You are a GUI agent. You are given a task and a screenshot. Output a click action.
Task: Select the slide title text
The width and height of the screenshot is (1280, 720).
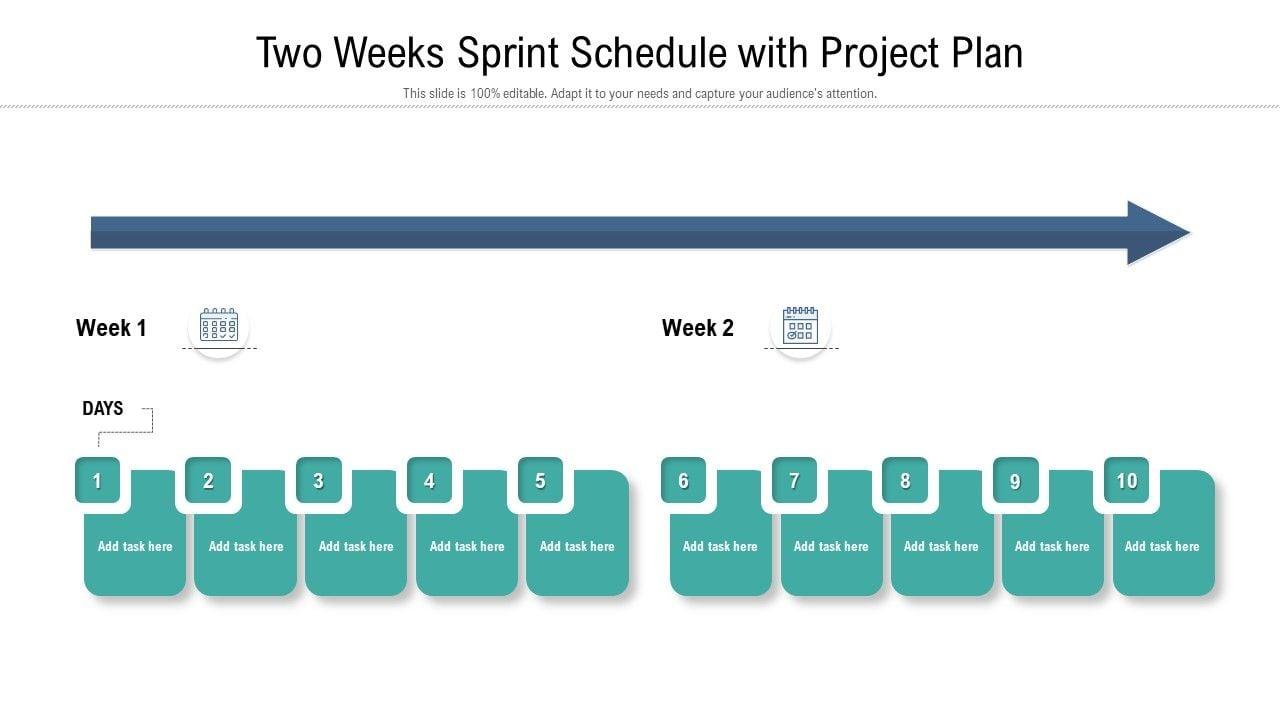pos(640,53)
